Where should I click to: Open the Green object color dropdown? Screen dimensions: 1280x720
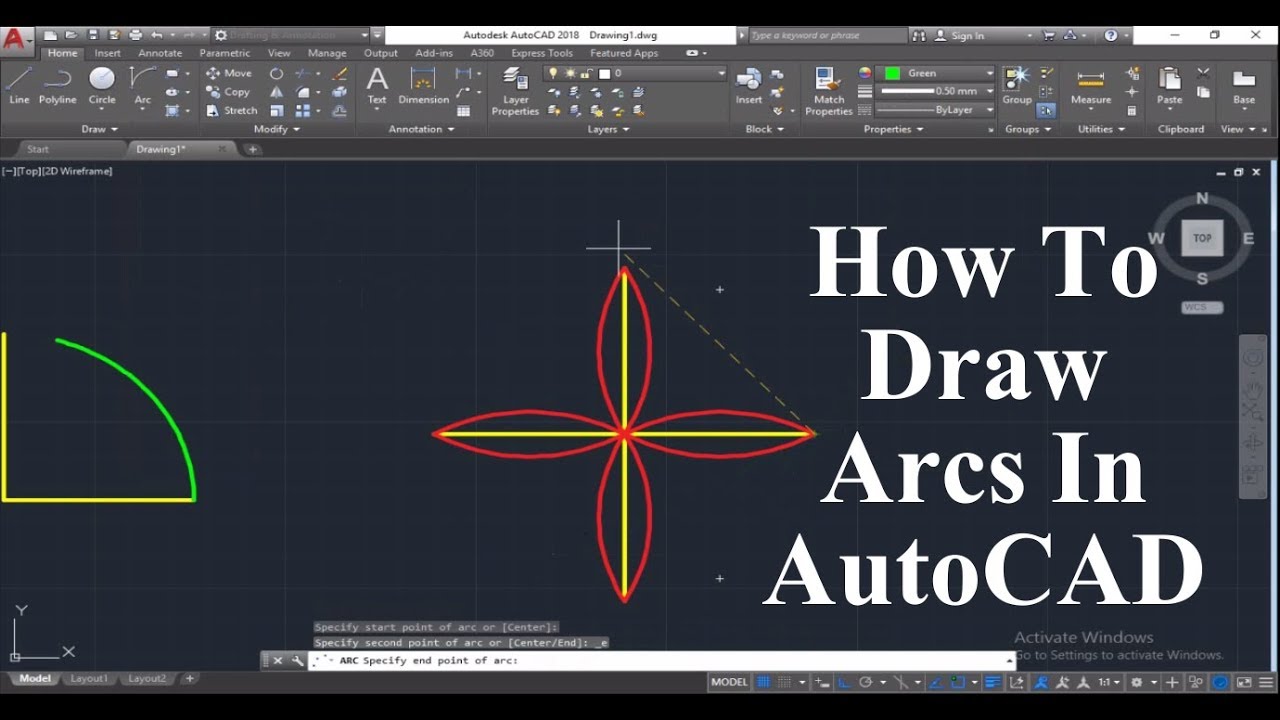click(936, 73)
